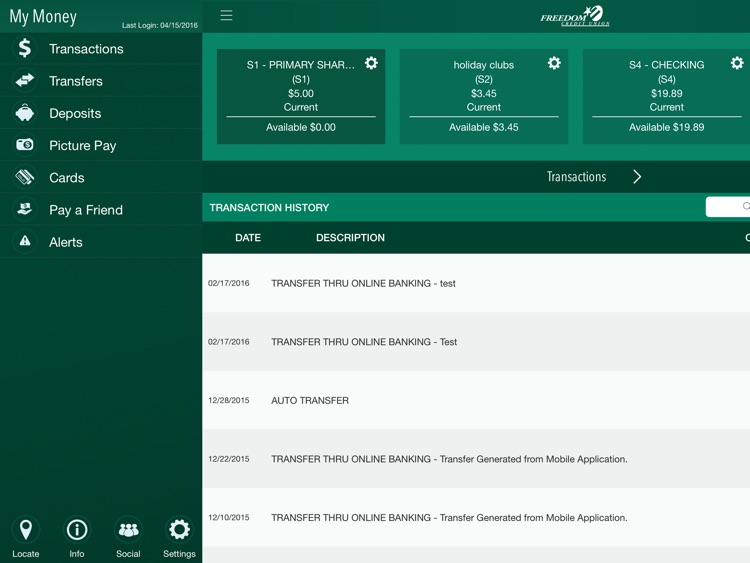
Task: Click the Transfers arrows icon
Action: point(24,80)
